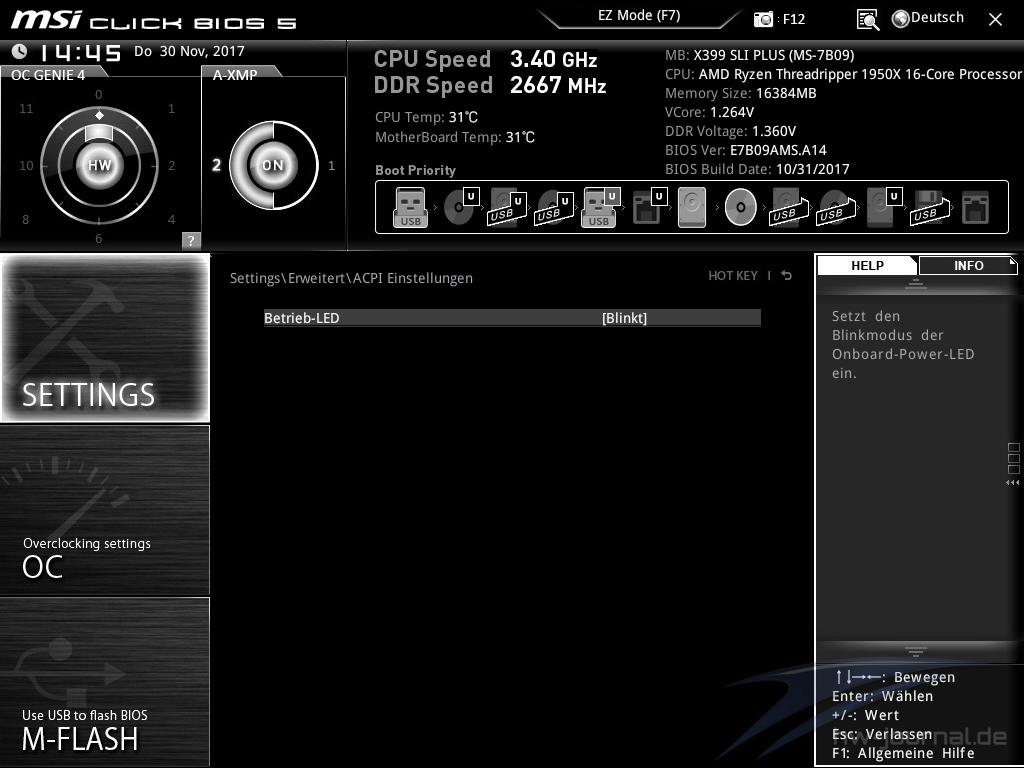1024x768 pixels.
Task: Select A-XMP profile 1
Action: pos(331,166)
